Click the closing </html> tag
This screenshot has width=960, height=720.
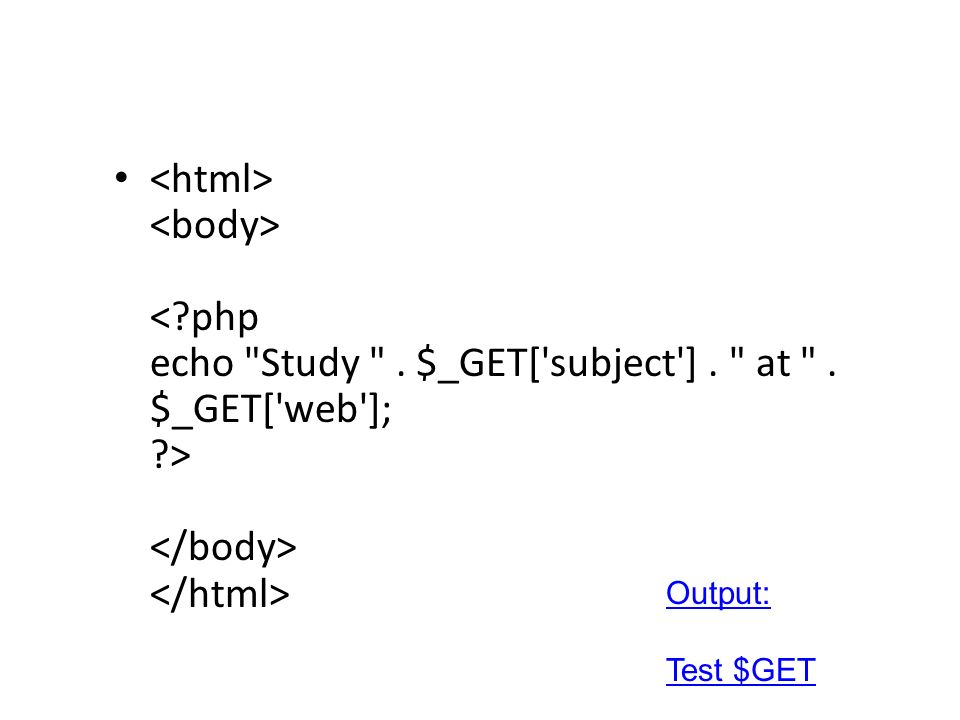[x=220, y=593]
